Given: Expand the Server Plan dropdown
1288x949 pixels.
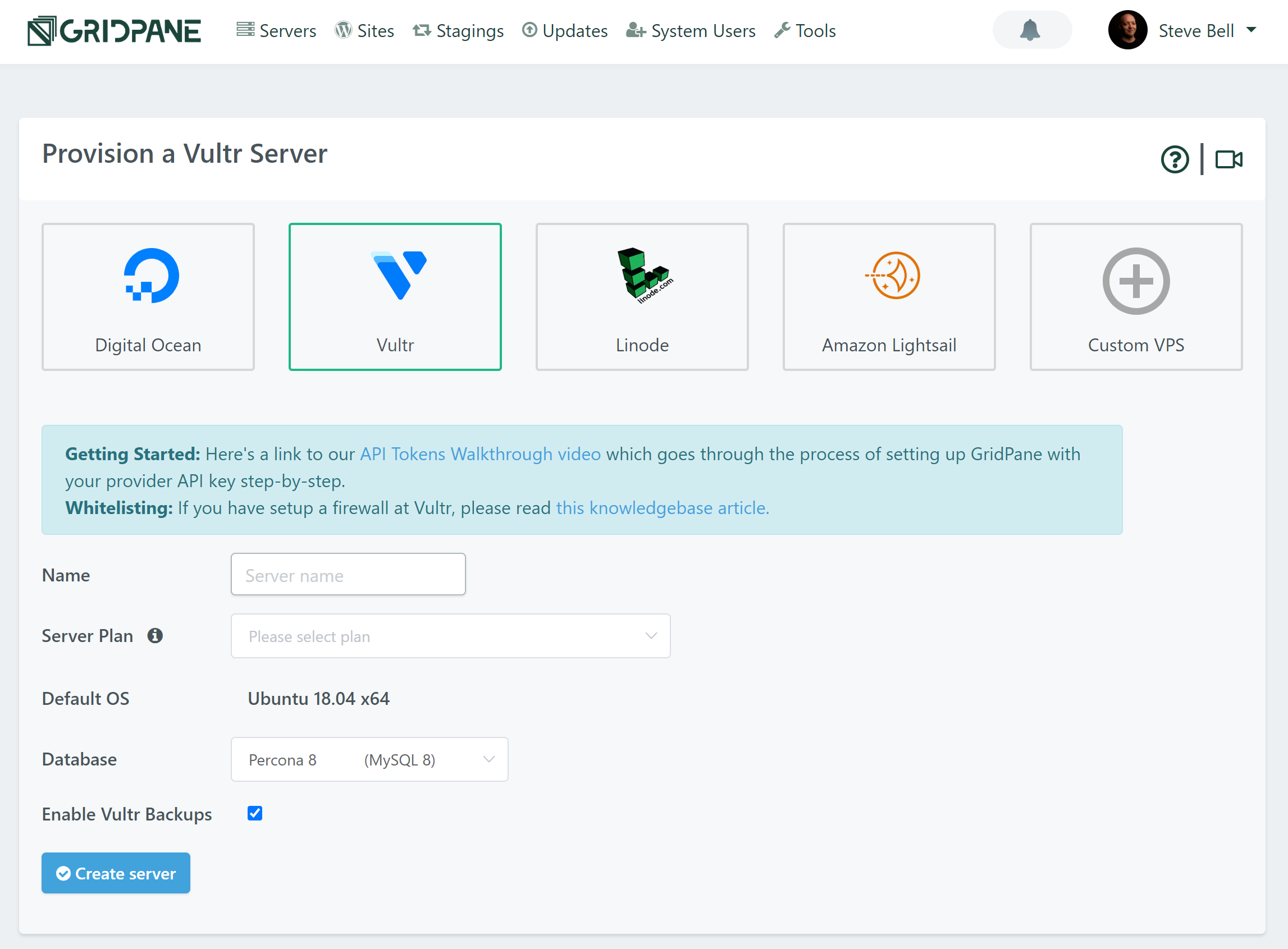Looking at the screenshot, I should 450,636.
